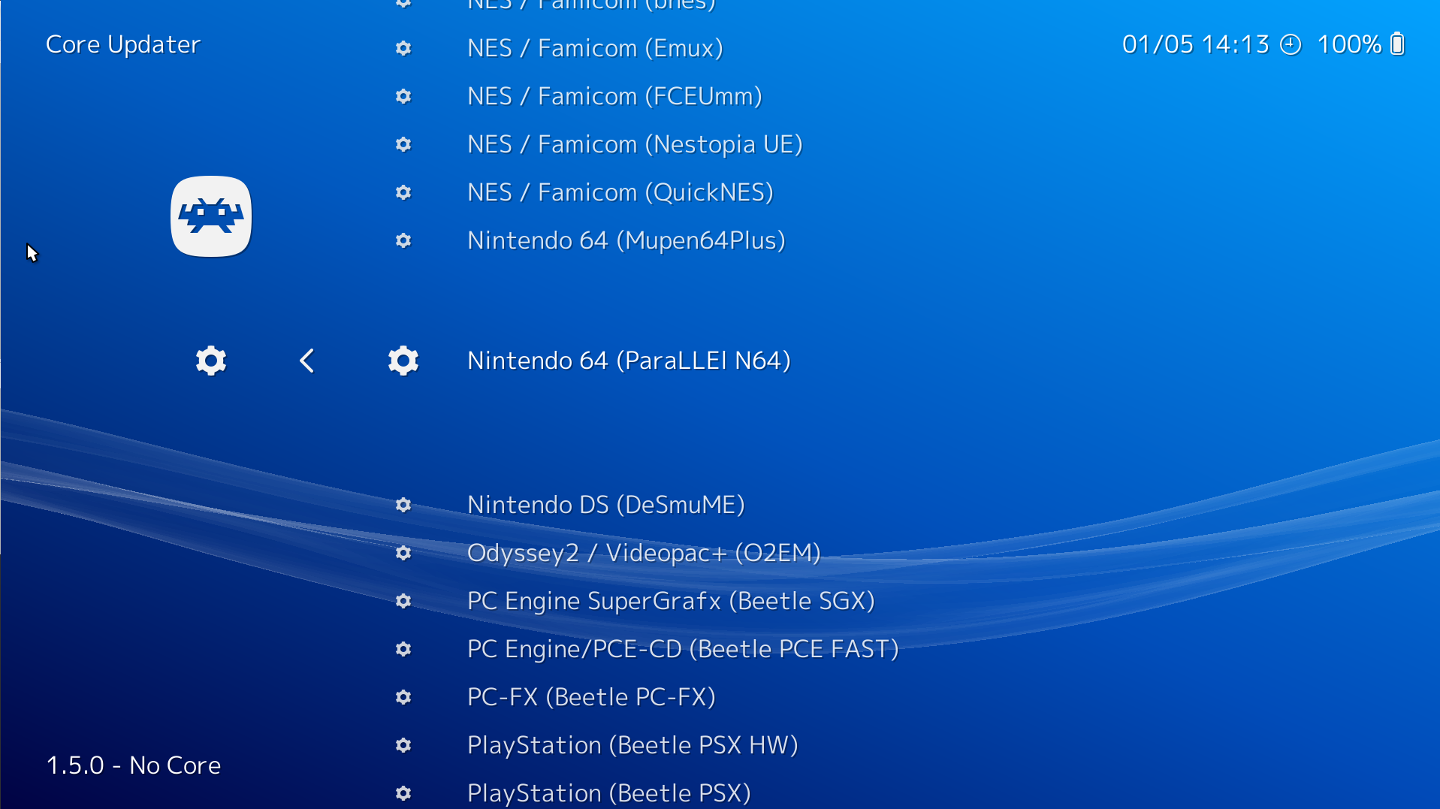
Task: Download PC Engine/PCE-CD (Beetle PCE FAST)
Action: click(682, 649)
